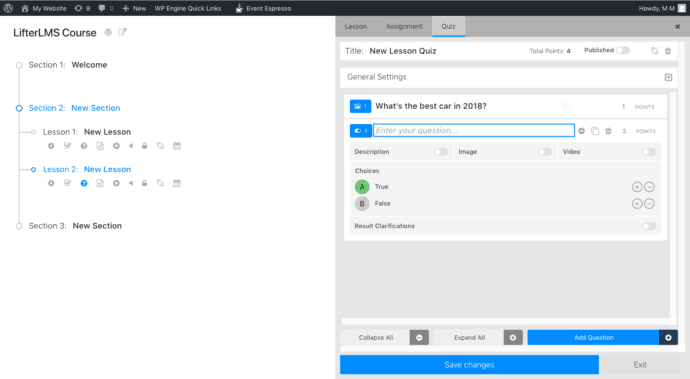Enable Result Clarifications toggle
The image size is (690, 379).
[649, 226]
